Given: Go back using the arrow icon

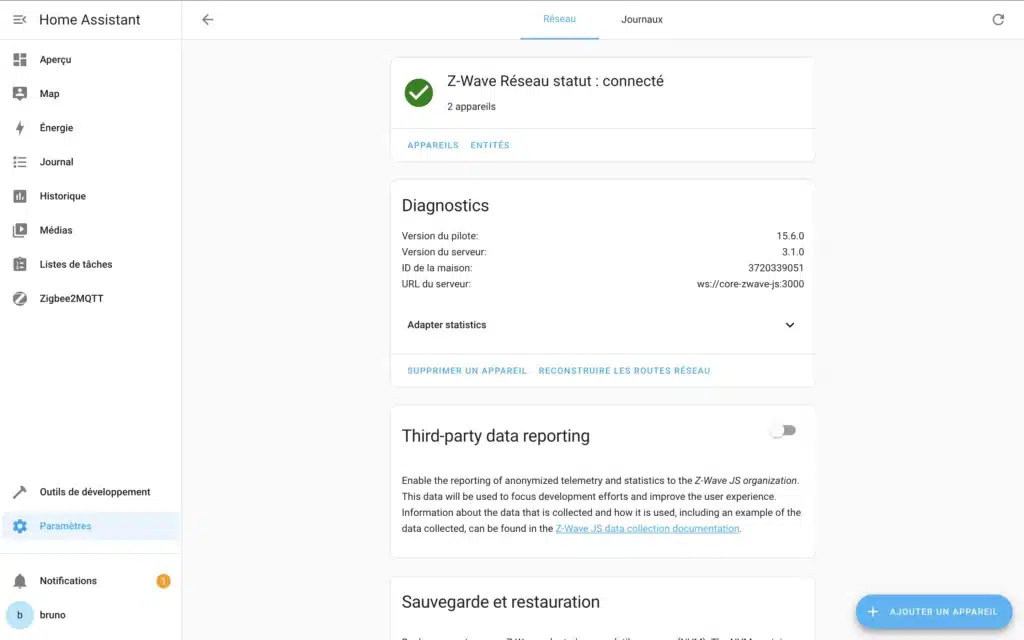Looking at the screenshot, I should (x=208, y=20).
